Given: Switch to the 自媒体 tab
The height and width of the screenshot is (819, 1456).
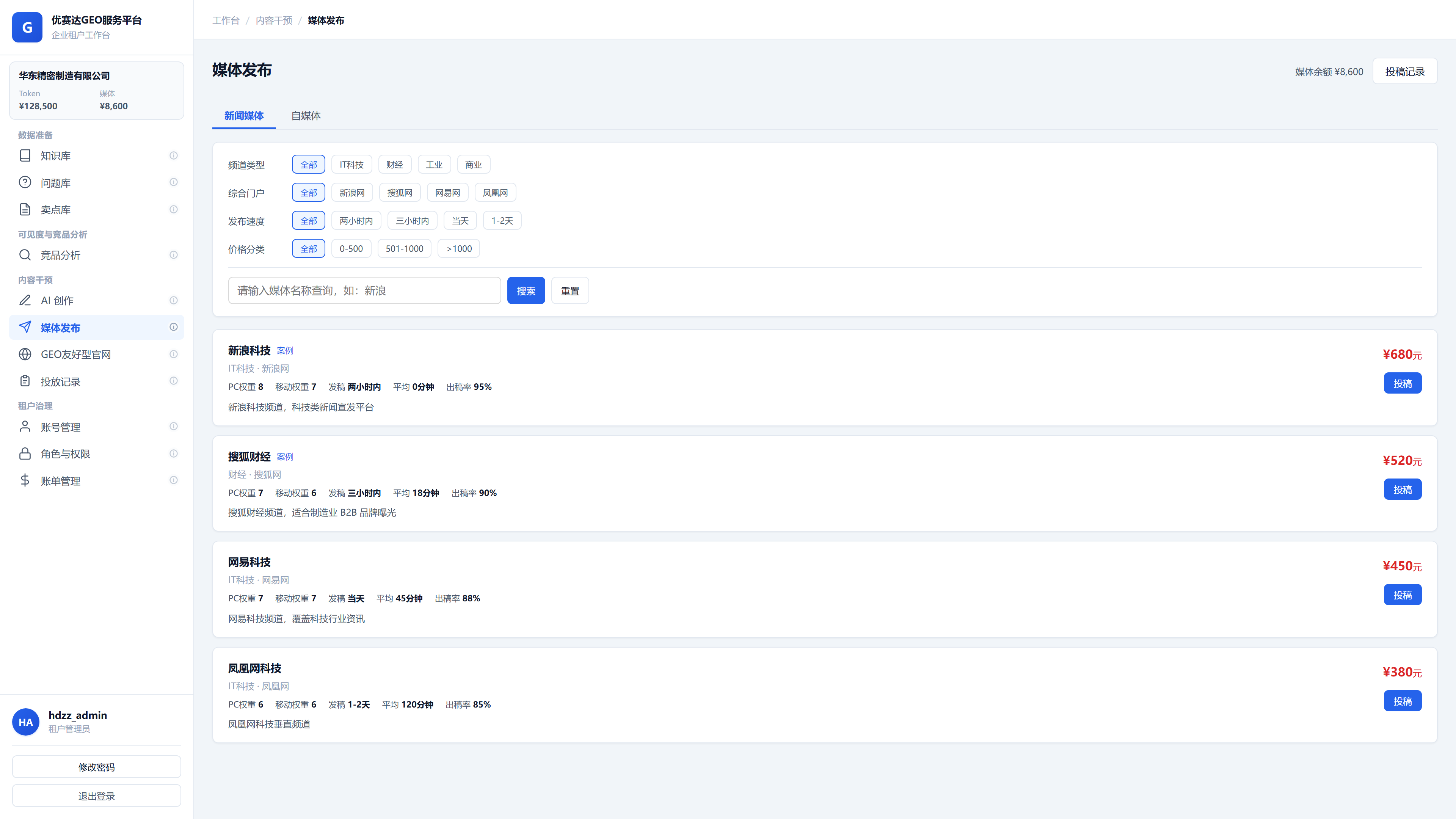Looking at the screenshot, I should (306, 116).
